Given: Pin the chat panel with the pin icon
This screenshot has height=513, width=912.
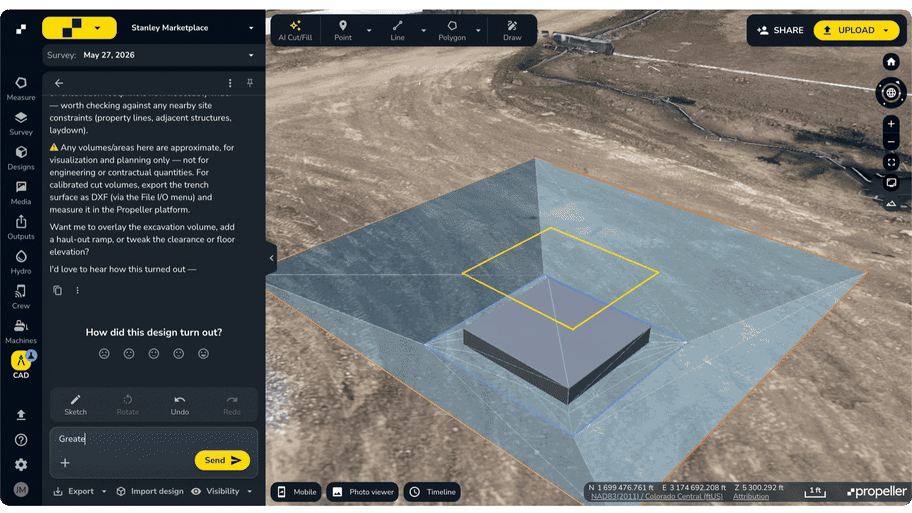Looking at the screenshot, I should pyautogui.click(x=250, y=83).
